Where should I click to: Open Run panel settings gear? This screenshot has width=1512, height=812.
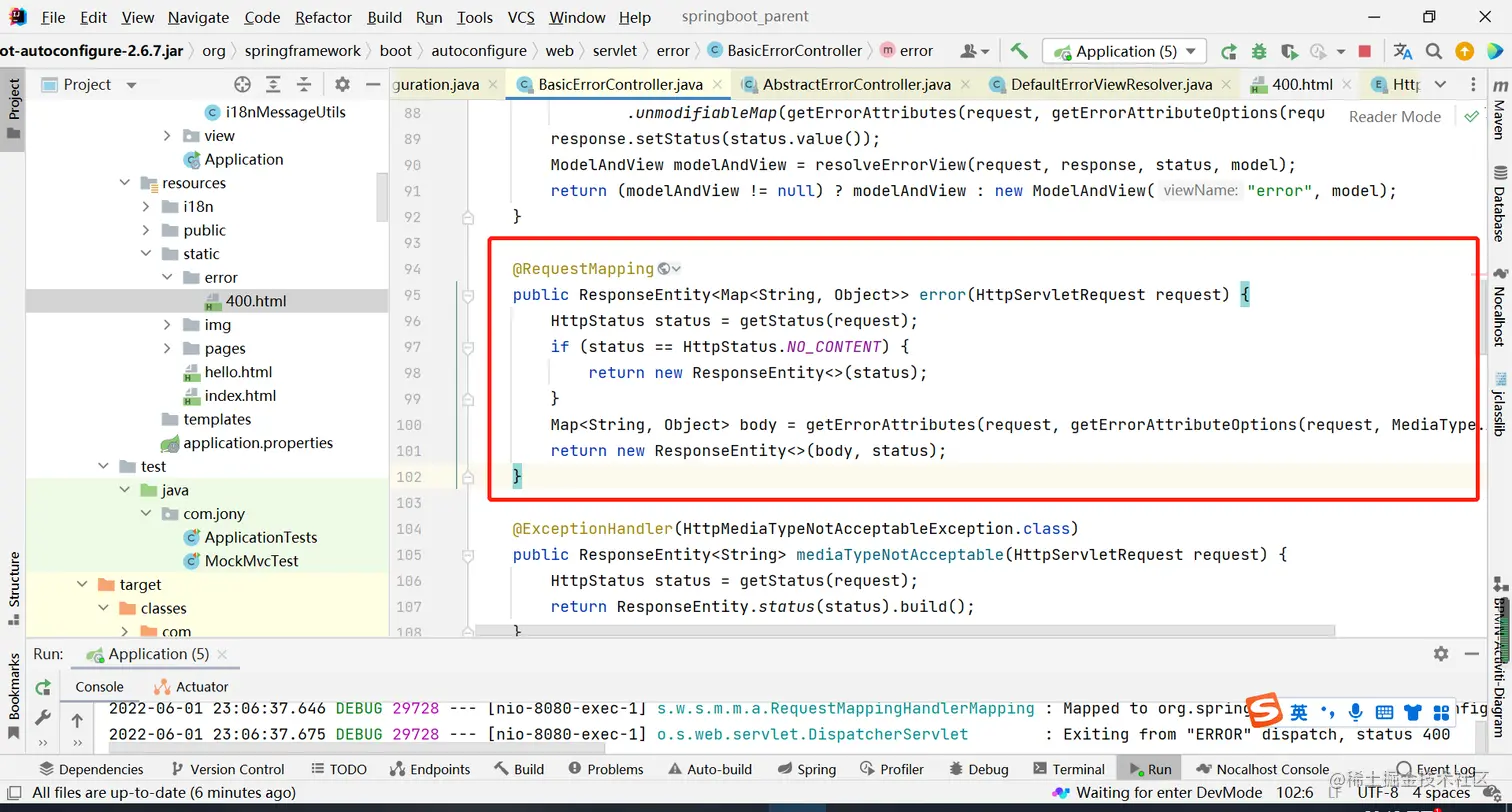pyautogui.click(x=1441, y=654)
